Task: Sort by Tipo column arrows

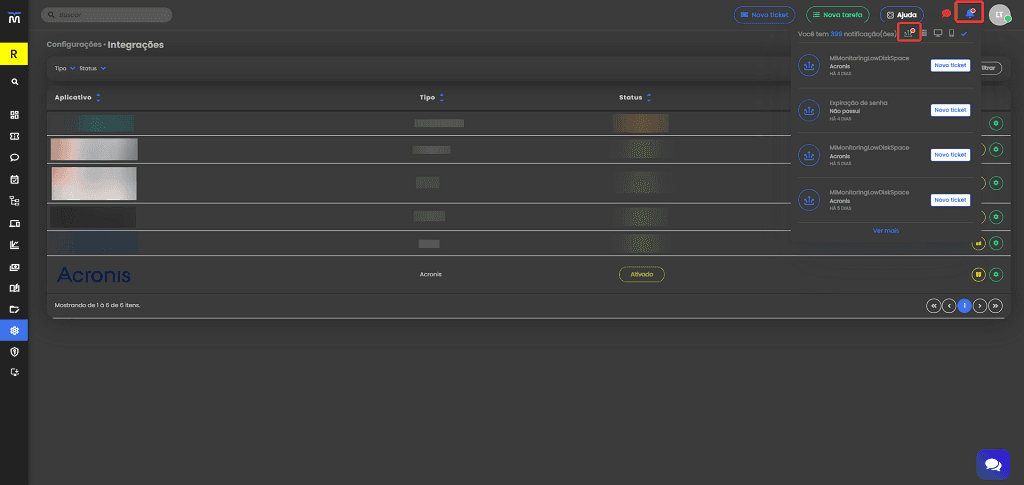Action: [441, 97]
